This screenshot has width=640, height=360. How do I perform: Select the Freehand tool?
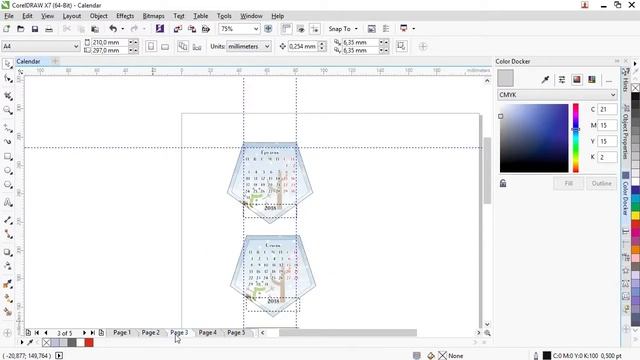[7, 128]
